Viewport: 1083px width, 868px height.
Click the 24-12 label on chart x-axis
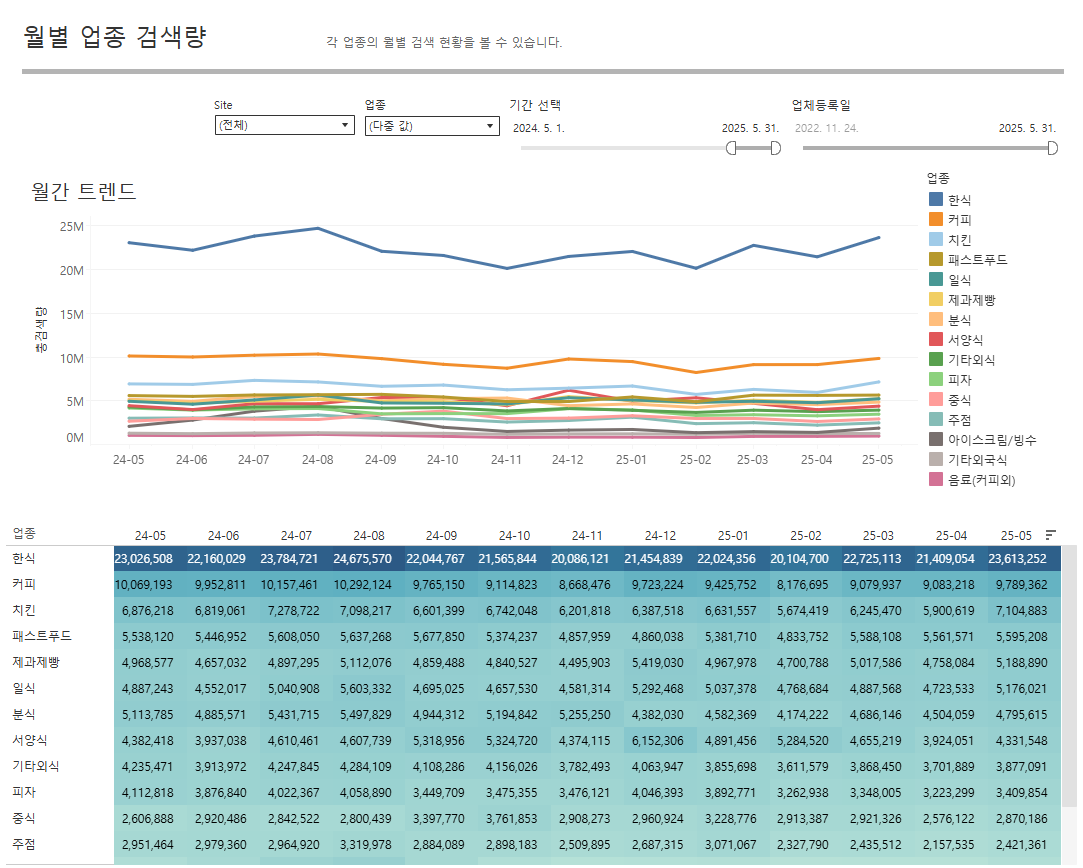pos(568,459)
